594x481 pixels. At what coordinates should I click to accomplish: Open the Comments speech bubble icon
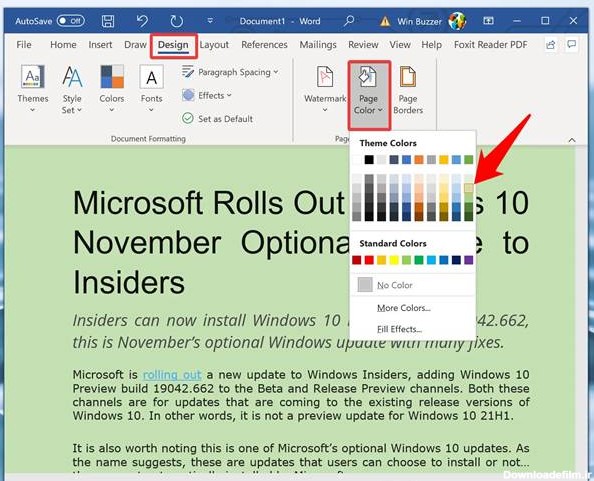(571, 45)
